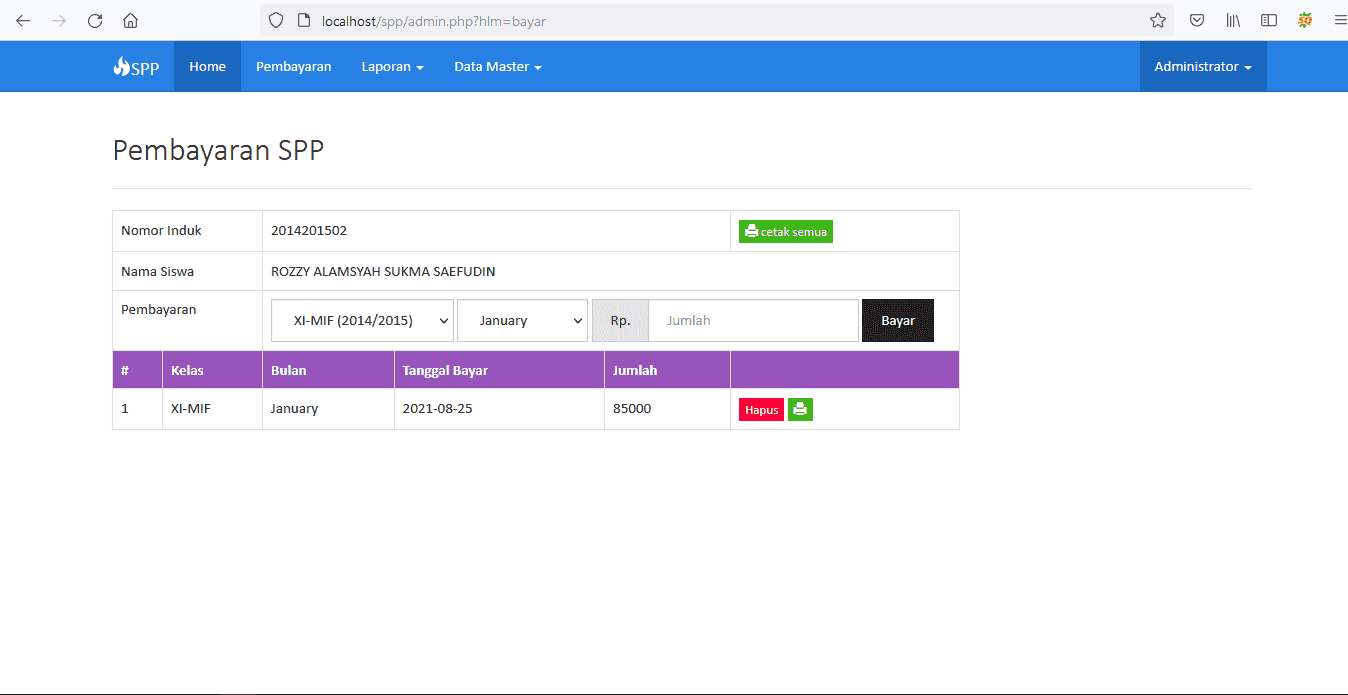Open the browser hamburger menu
This screenshot has height=695, width=1348.
tap(1340, 20)
